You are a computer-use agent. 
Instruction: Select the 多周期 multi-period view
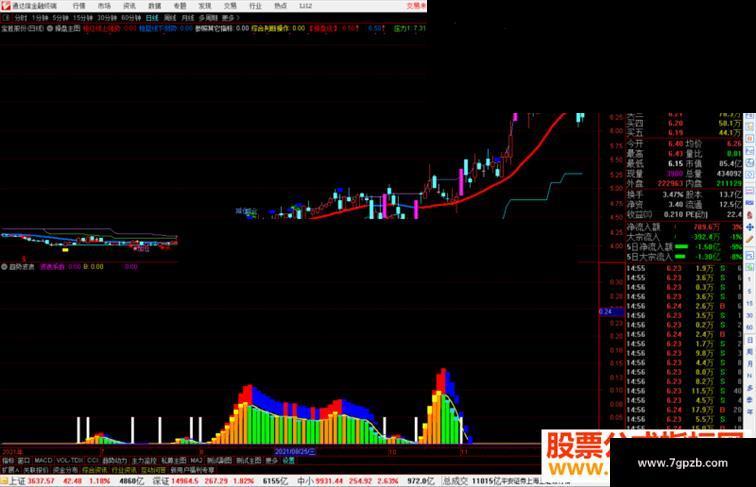208,18
